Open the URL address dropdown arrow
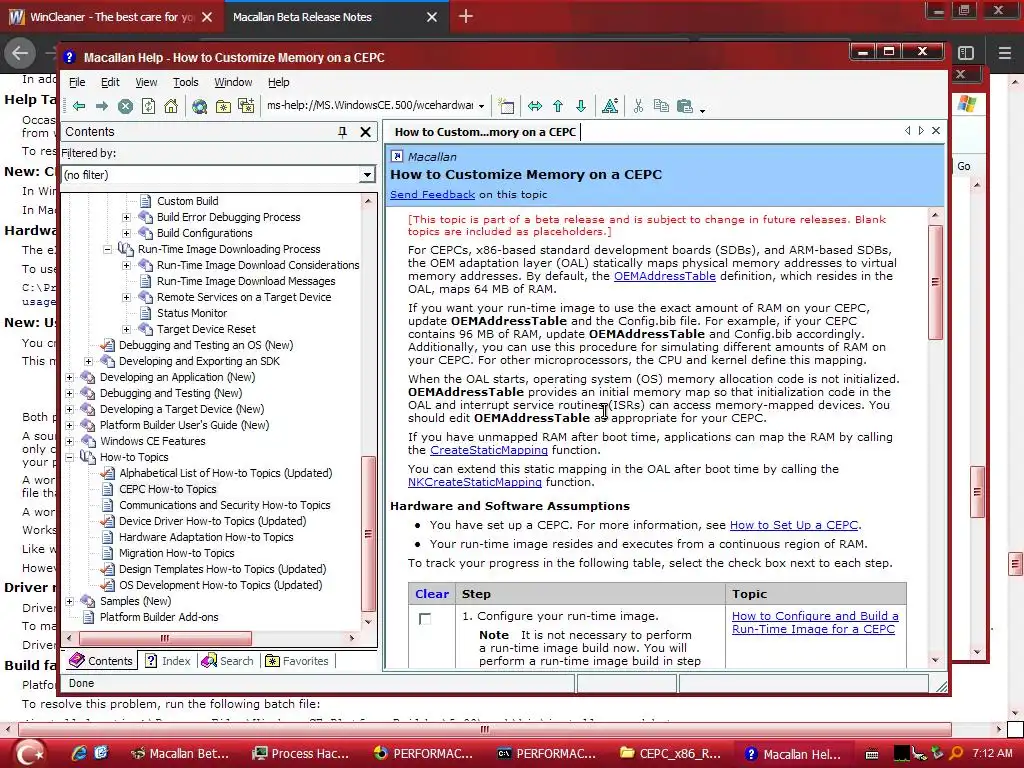Image resolution: width=1024 pixels, height=768 pixels. (x=481, y=106)
